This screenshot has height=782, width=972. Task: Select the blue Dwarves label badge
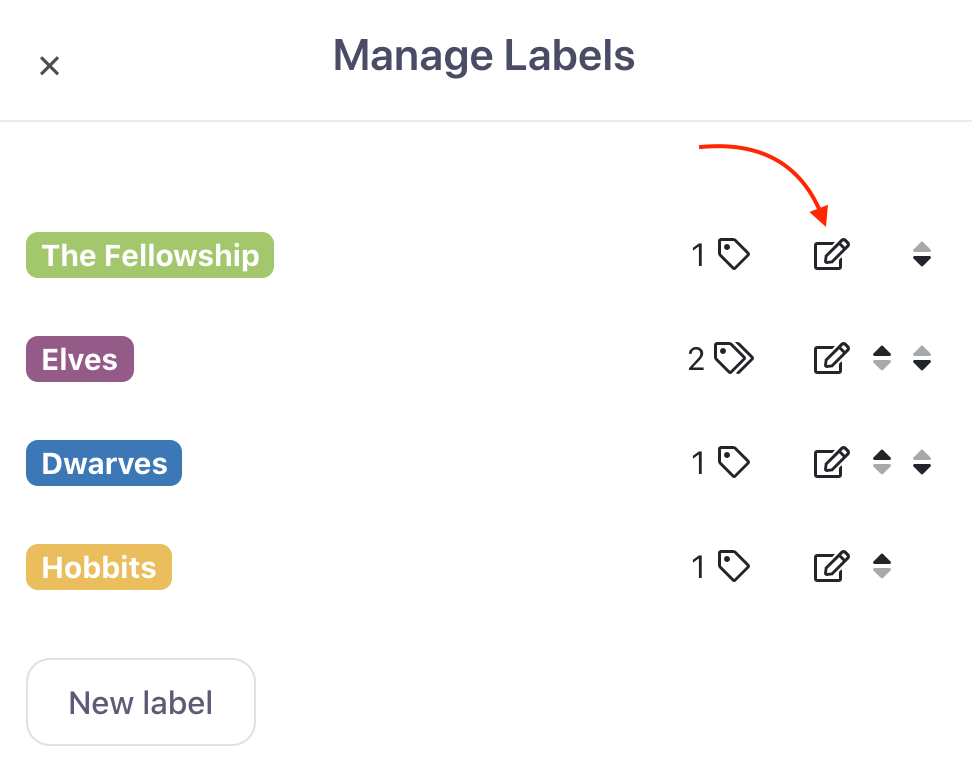[104, 463]
